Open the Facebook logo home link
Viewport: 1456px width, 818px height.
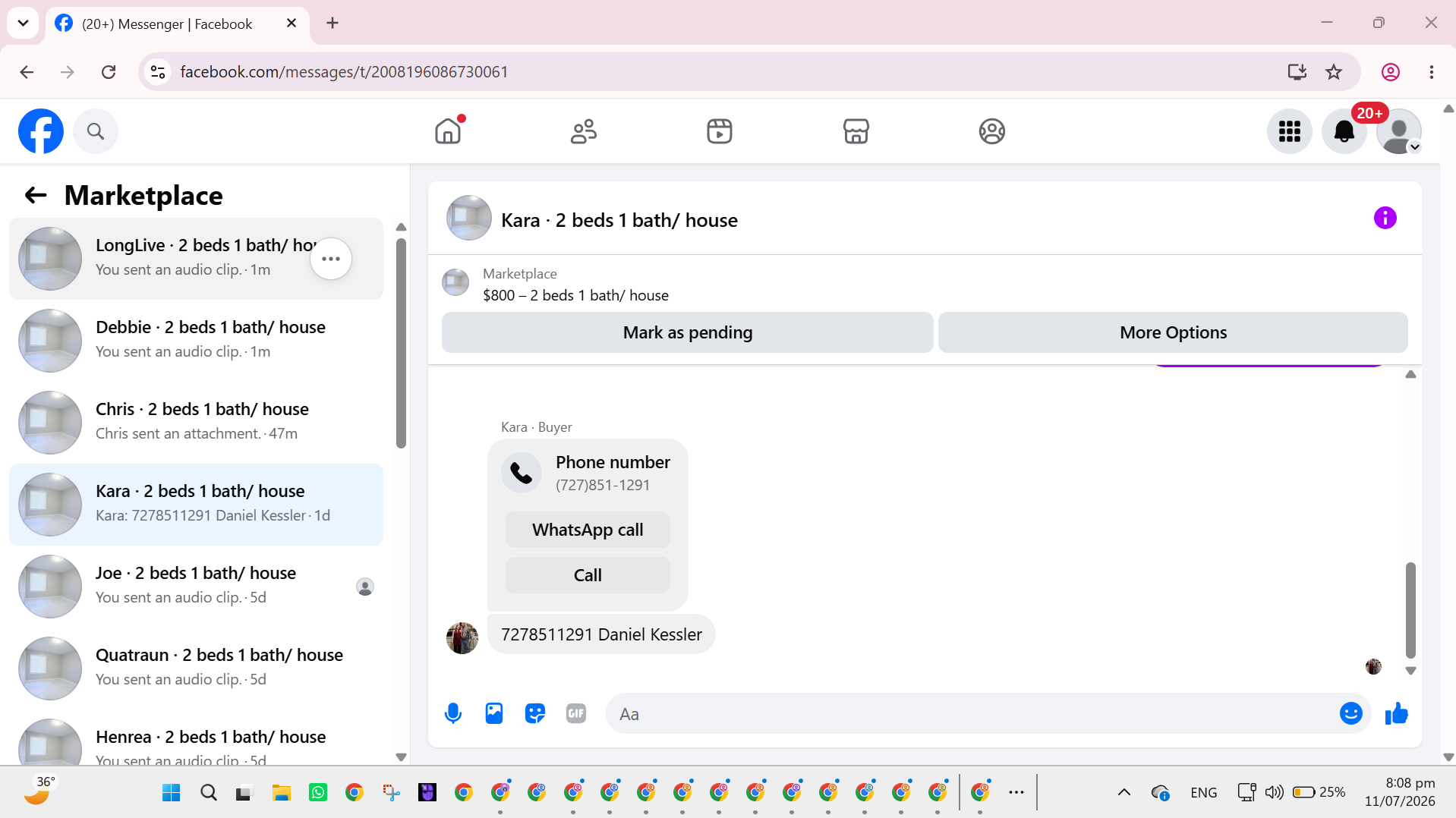click(41, 131)
